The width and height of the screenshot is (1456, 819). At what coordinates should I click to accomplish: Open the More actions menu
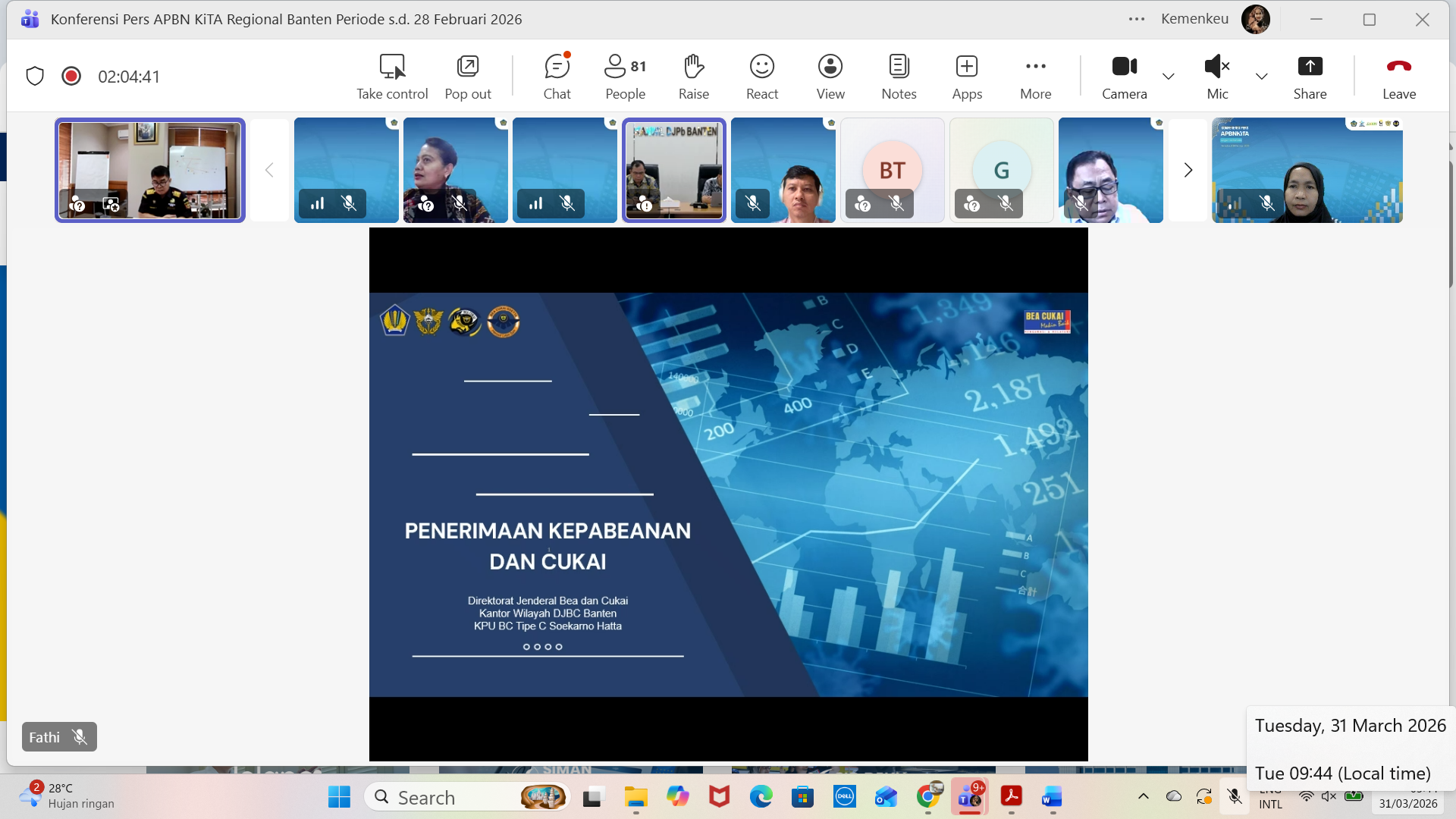tap(1035, 76)
